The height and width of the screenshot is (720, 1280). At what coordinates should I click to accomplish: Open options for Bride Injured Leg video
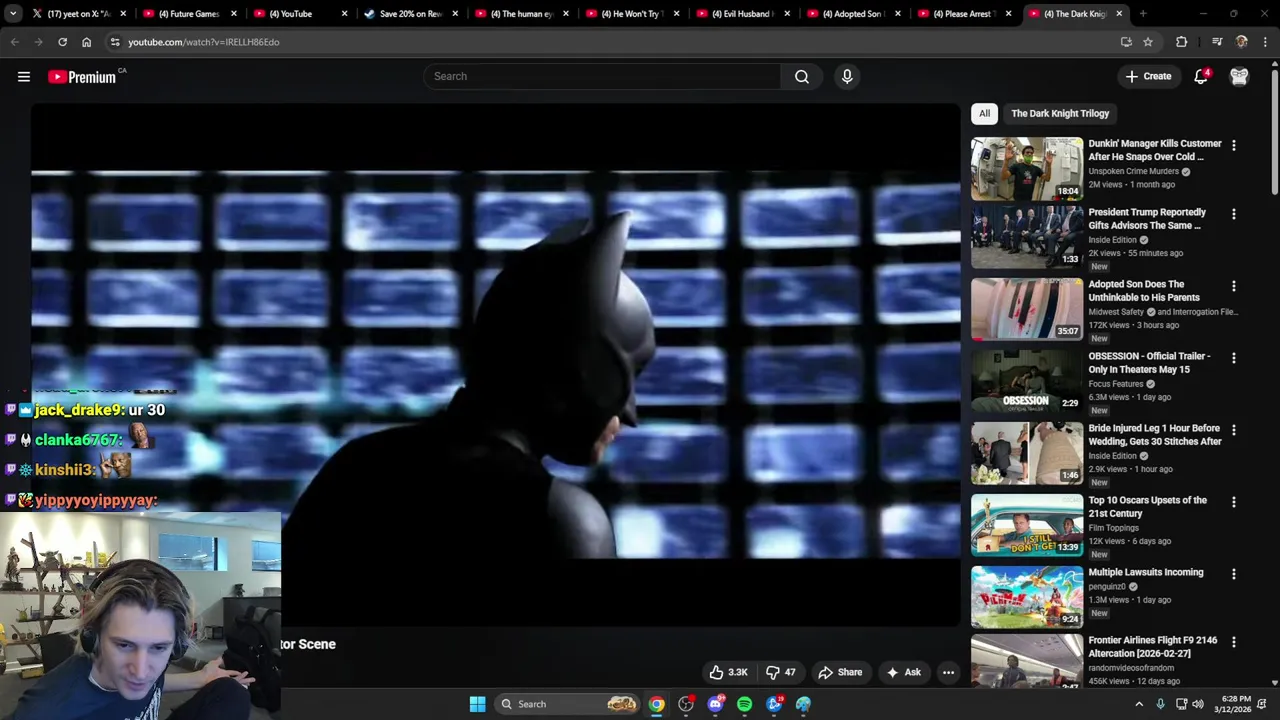pyautogui.click(x=1233, y=430)
